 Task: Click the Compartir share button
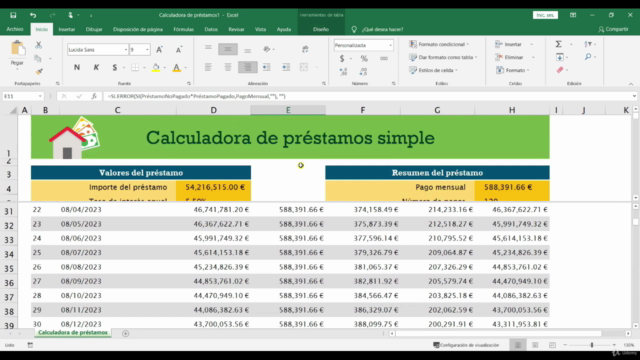[613, 29]
